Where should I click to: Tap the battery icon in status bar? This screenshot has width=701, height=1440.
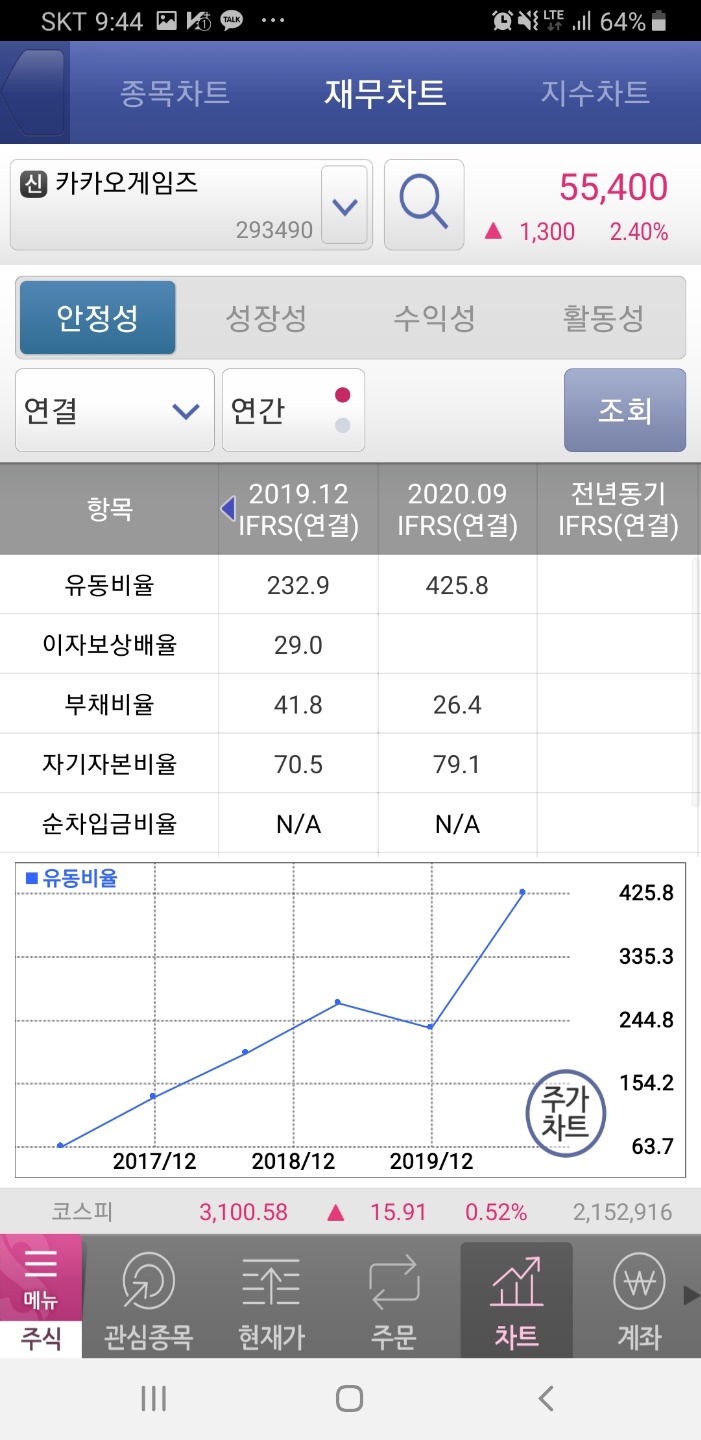point(658,21)
